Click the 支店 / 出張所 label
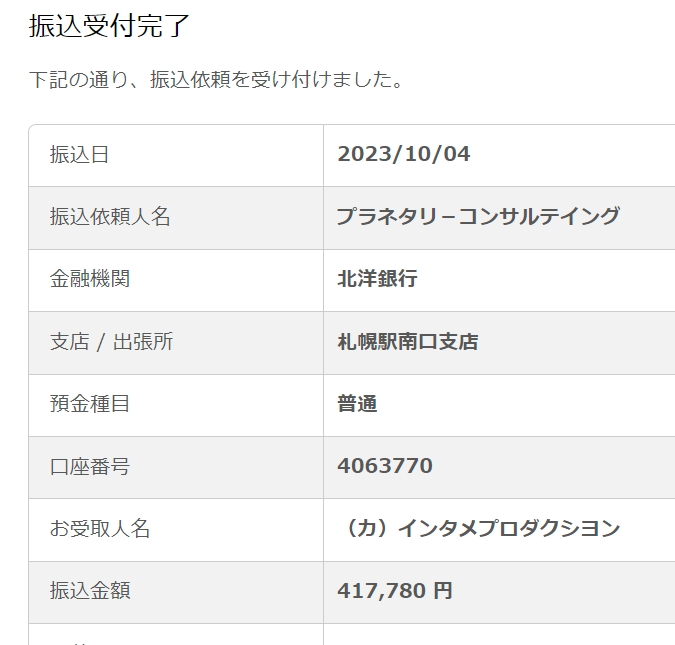The width and height of the screenshot is (675, 645). [111, 342]
